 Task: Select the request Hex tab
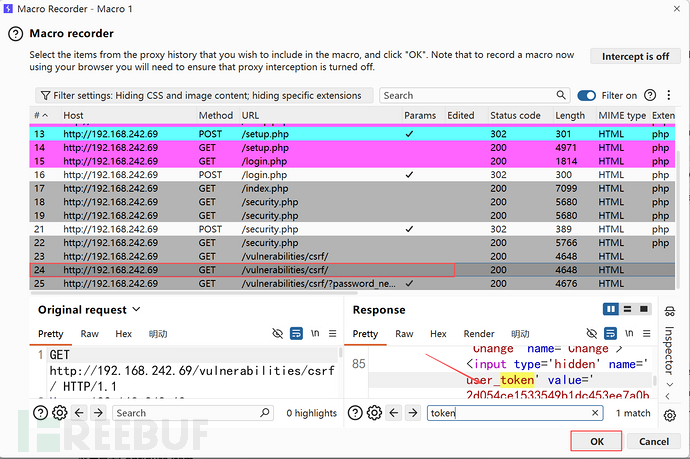click(x=124, y=333)
